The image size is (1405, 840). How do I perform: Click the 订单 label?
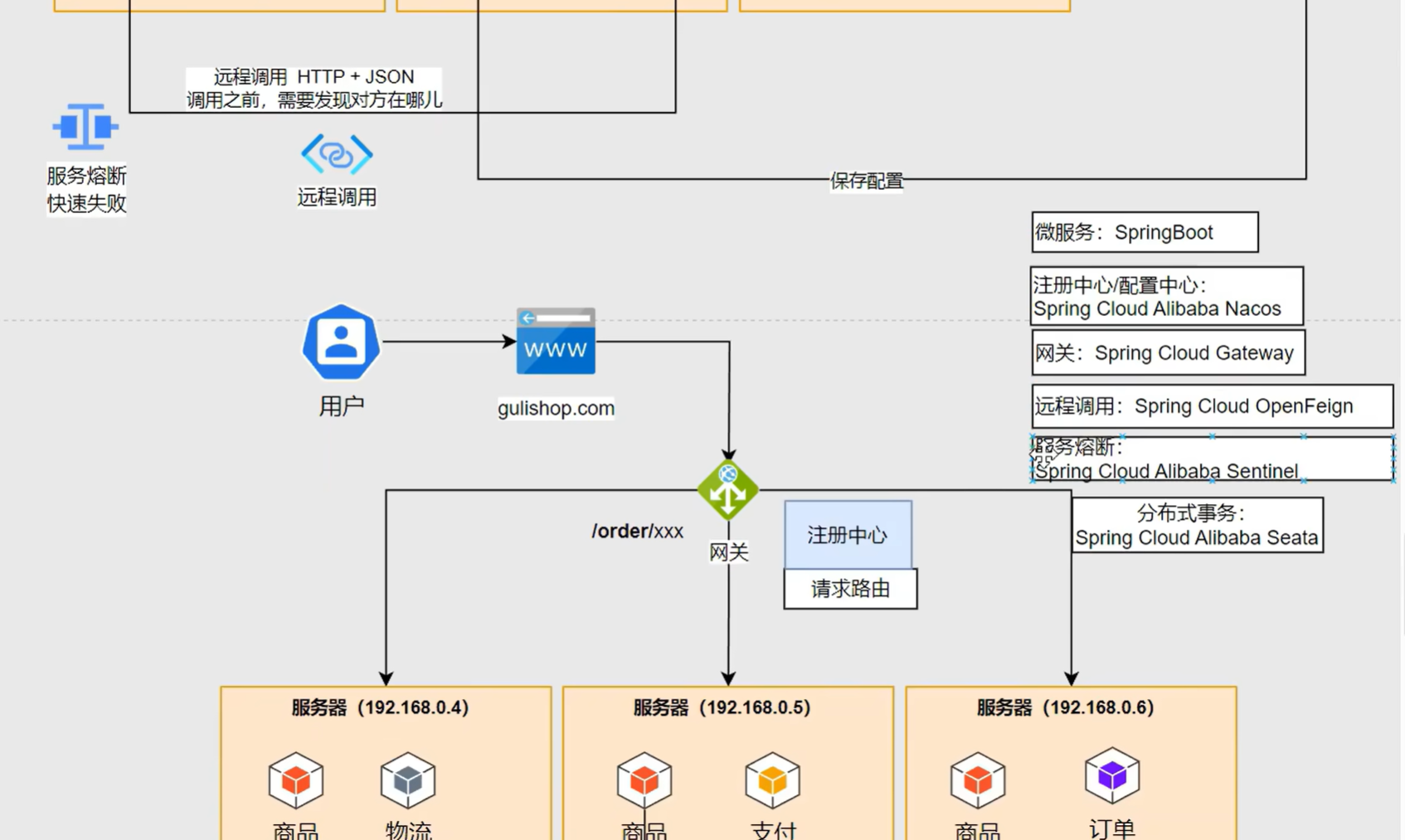[1112, 828]
